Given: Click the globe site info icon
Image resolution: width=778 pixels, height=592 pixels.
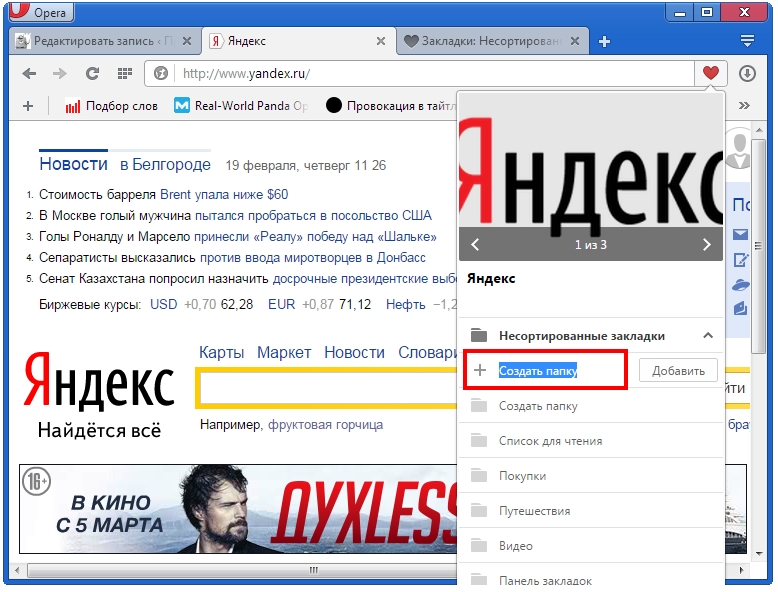Looking at the screenshot, I should 161,74.
